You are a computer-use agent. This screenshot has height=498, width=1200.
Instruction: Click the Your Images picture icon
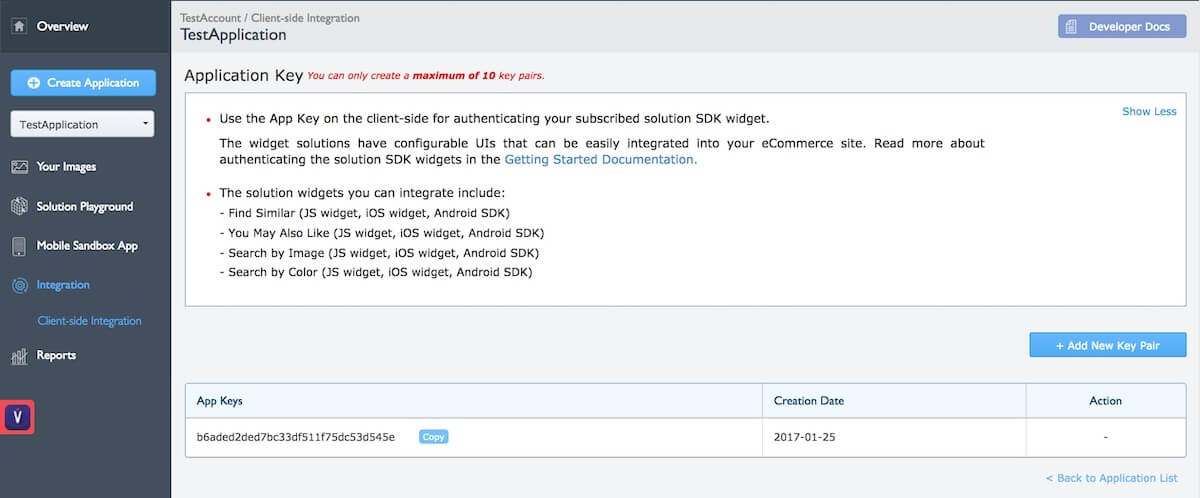tap(19, 167)
